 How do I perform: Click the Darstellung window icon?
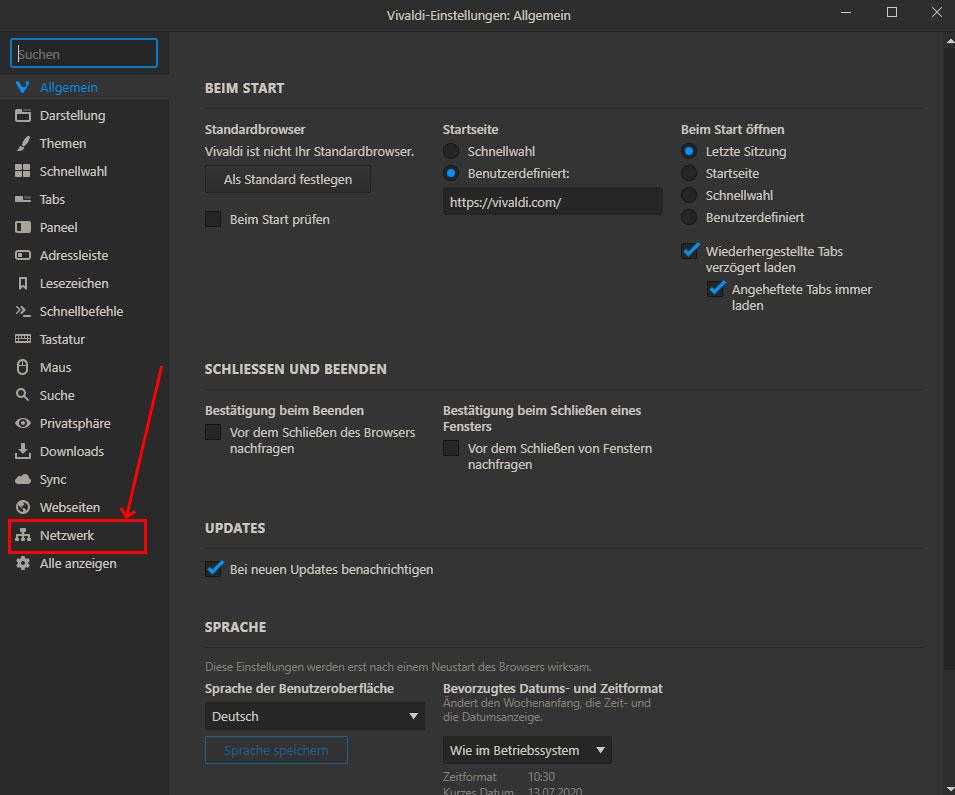point(23,115)
